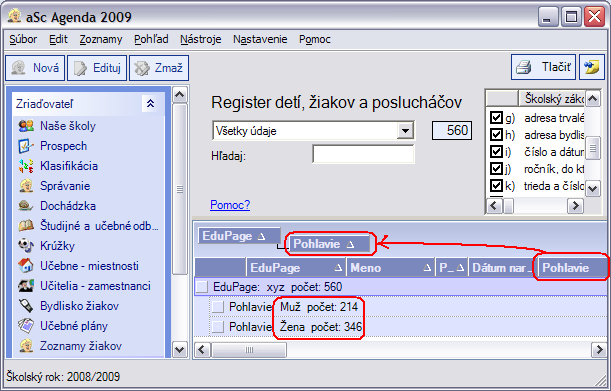Click the Zmaž delete button
This screenshot has height=391, width=611.
click(159, 68)
